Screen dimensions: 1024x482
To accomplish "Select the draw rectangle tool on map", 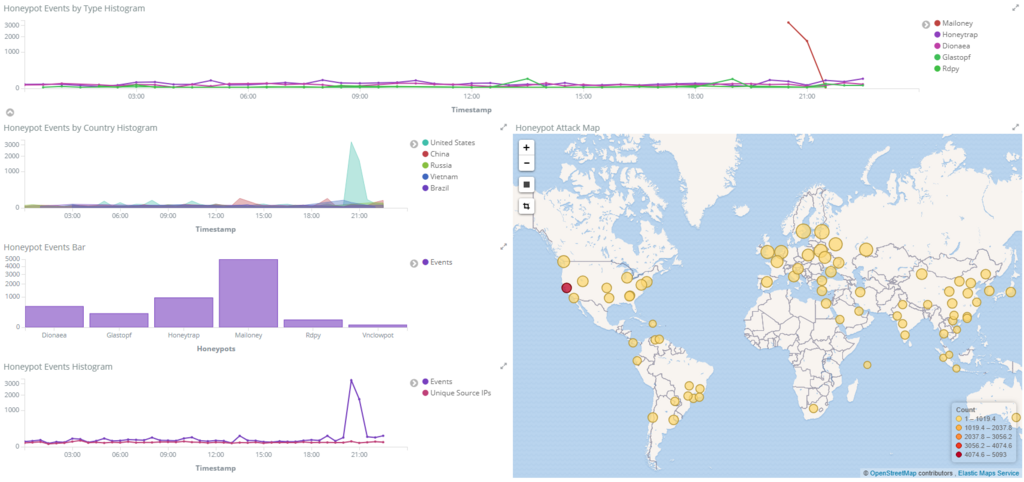I will (x=526, y=185).
